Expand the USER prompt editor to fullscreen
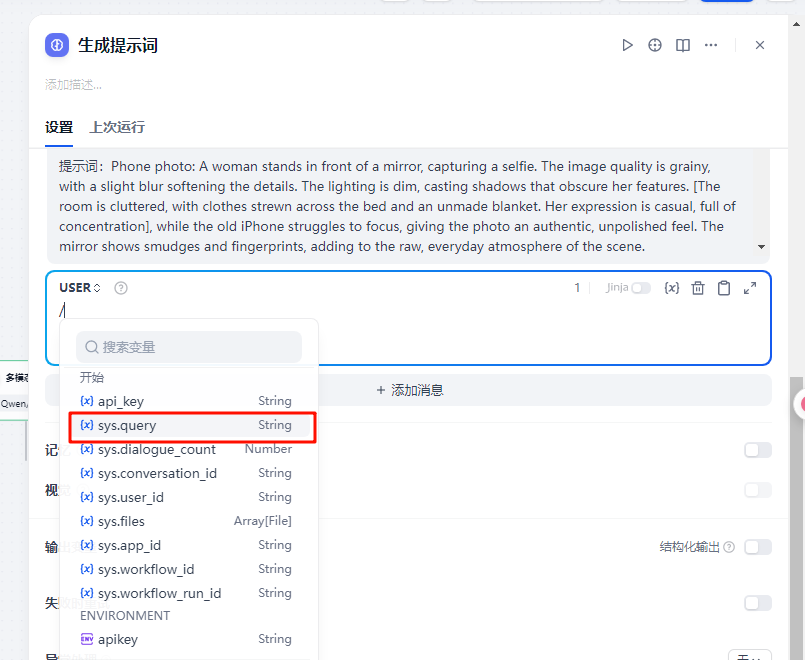This screenshot has width=805, height=660. pyautogui.click(x=750, y=288)
